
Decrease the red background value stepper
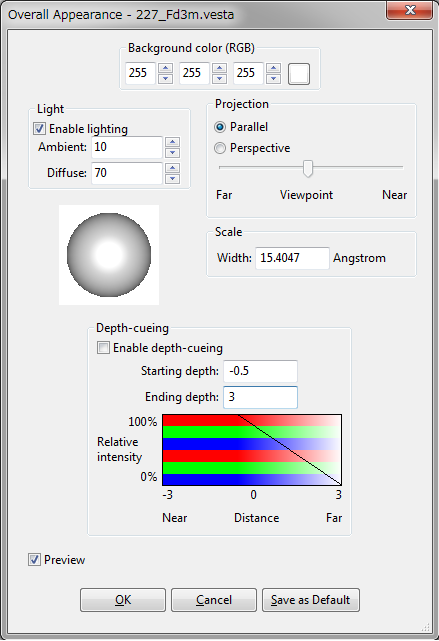165,78
